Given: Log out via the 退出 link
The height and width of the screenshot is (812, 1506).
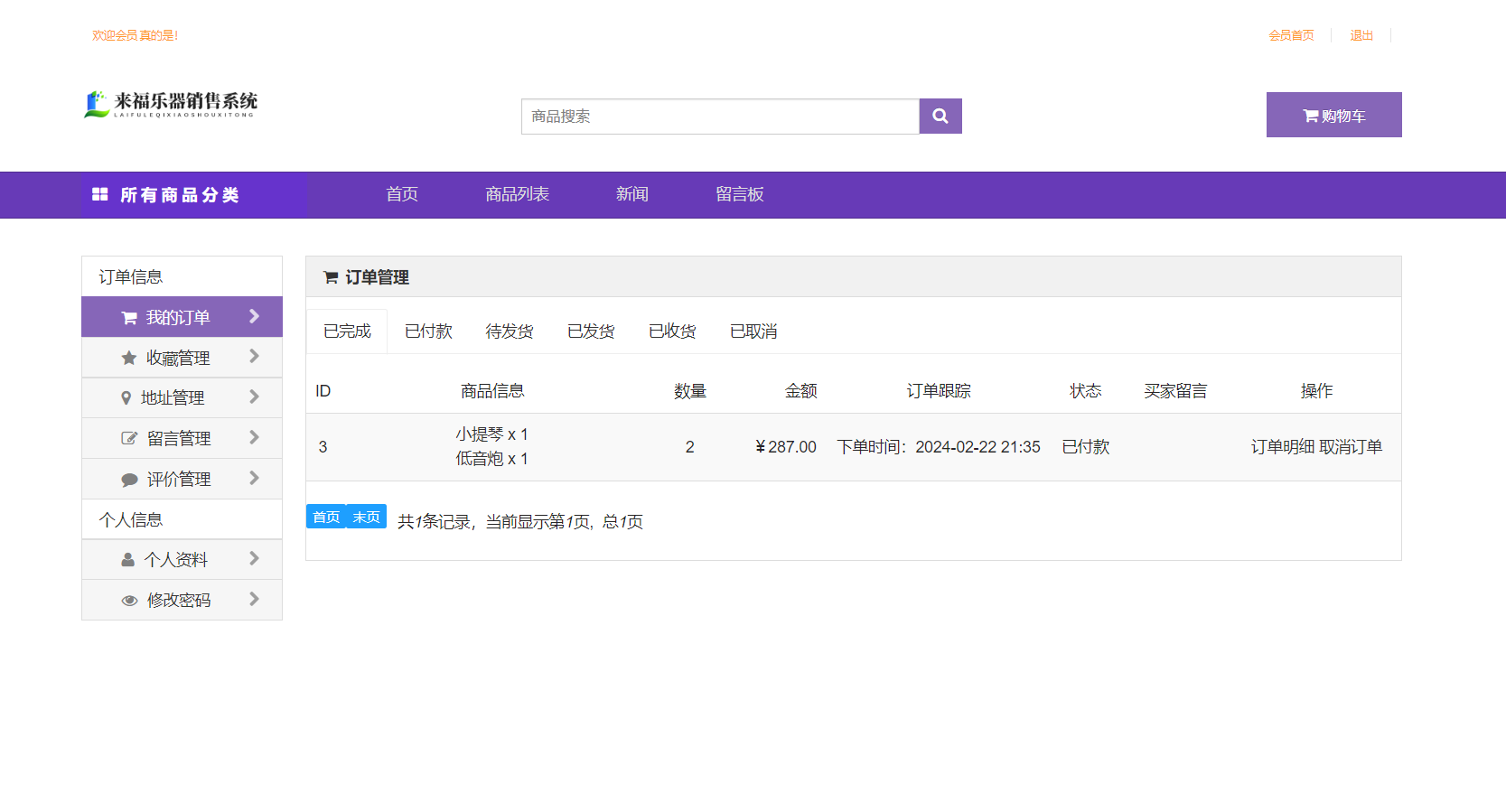Looking at the screenshot, I should point(1361,35).
